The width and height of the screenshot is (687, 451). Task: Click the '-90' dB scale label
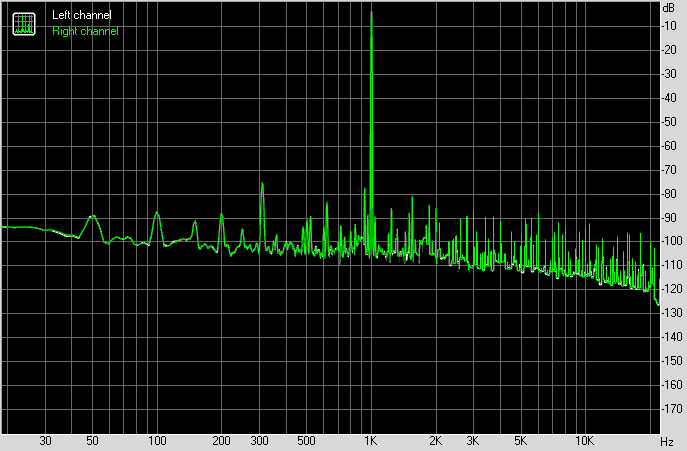tap(669, 217)
